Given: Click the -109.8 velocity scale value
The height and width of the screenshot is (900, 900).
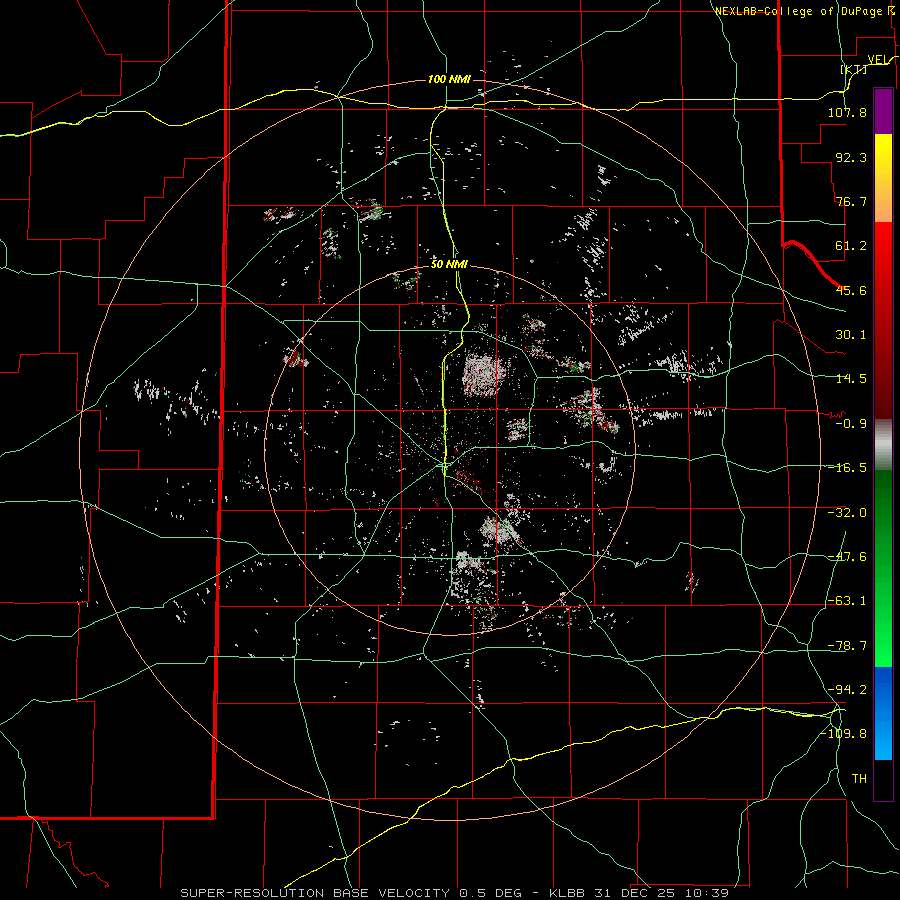Looking at the screenshot, I should (x=843, y=734).
